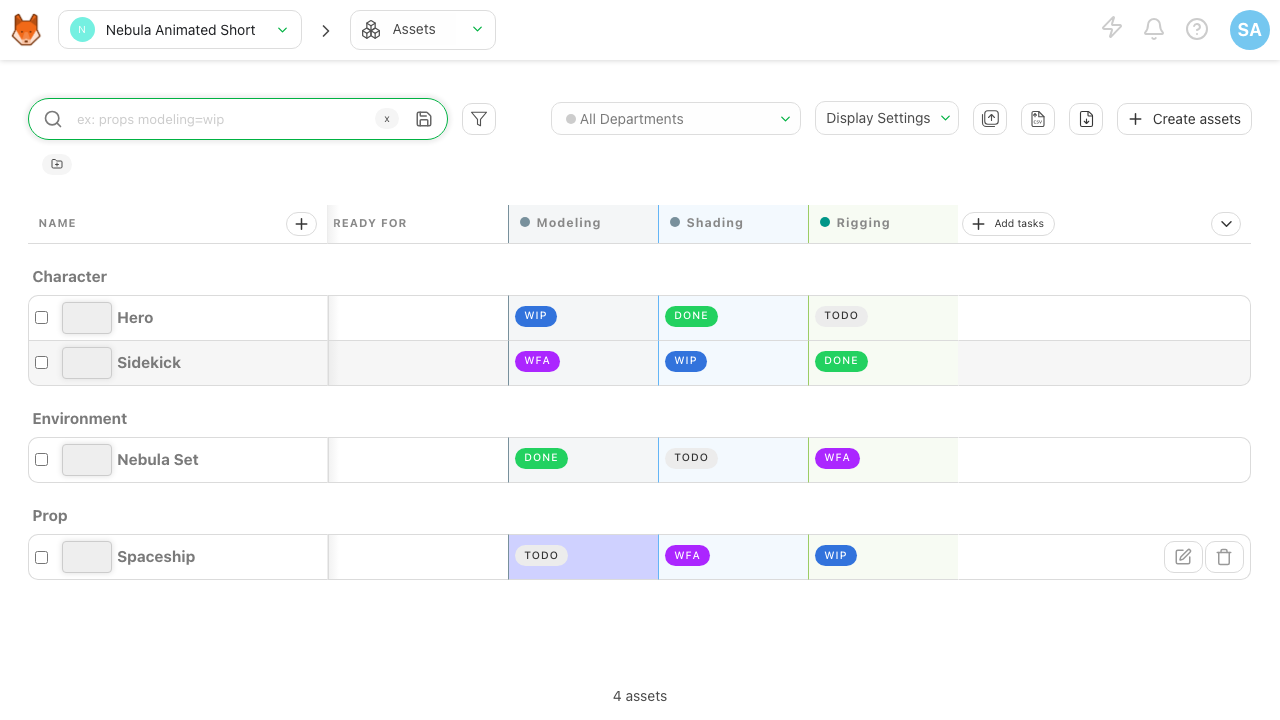Select the Hero asset checkbox
Screen dimensions: 1280x720
pyautogui.click(x=42, y=318)
